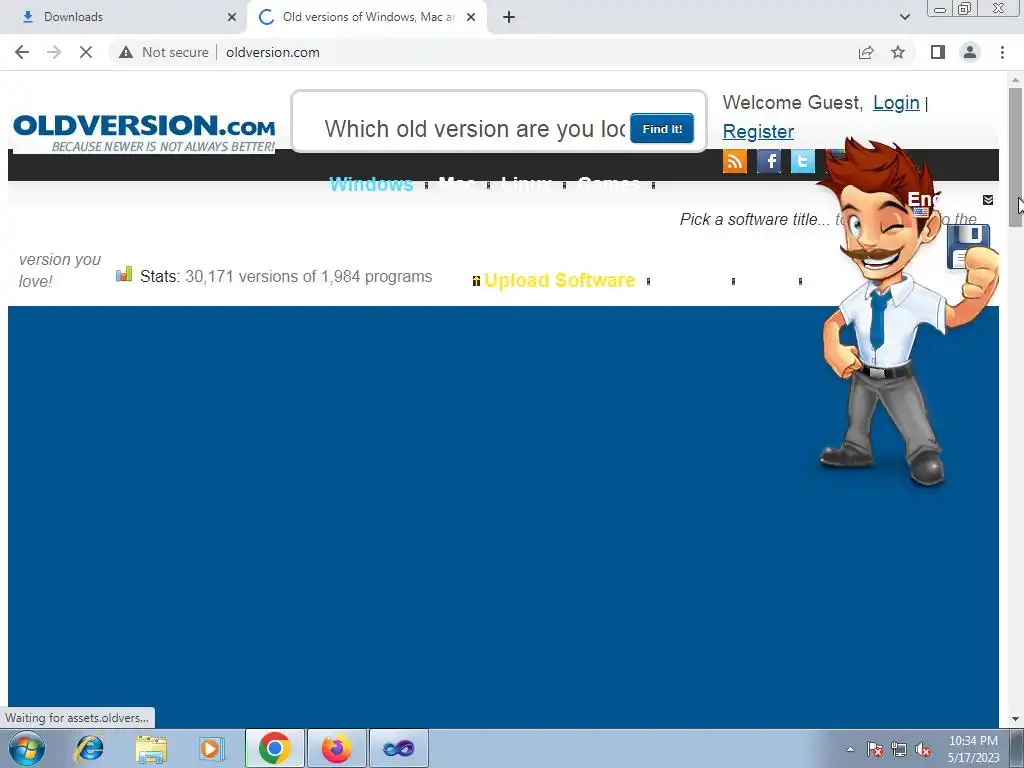The image size is (1024, 768).
Task: Select the Old versions of Windows tab
Action: (x=369, y=17)
